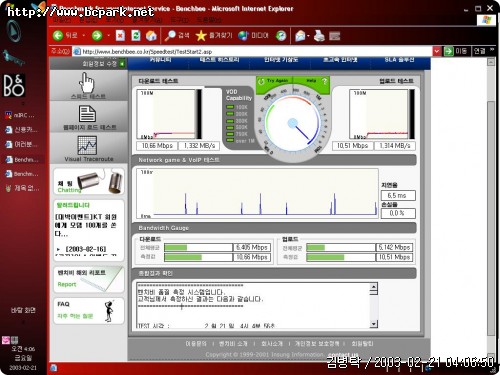Click the browser page vertical scrollbar thumb
The height and width of the screenshot is (375, 500).
[491, 218]
